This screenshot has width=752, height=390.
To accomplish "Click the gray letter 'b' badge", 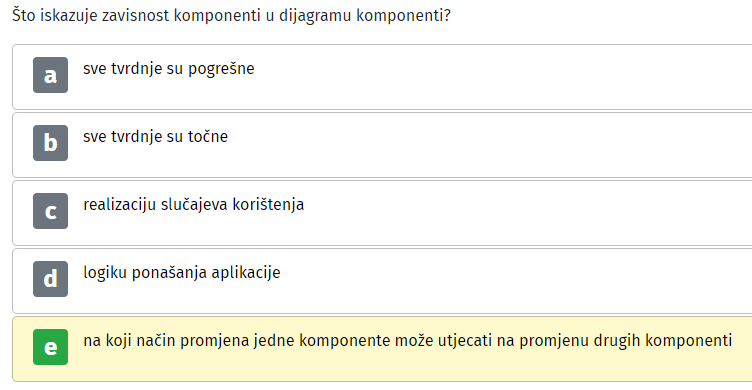I will 50,143.
